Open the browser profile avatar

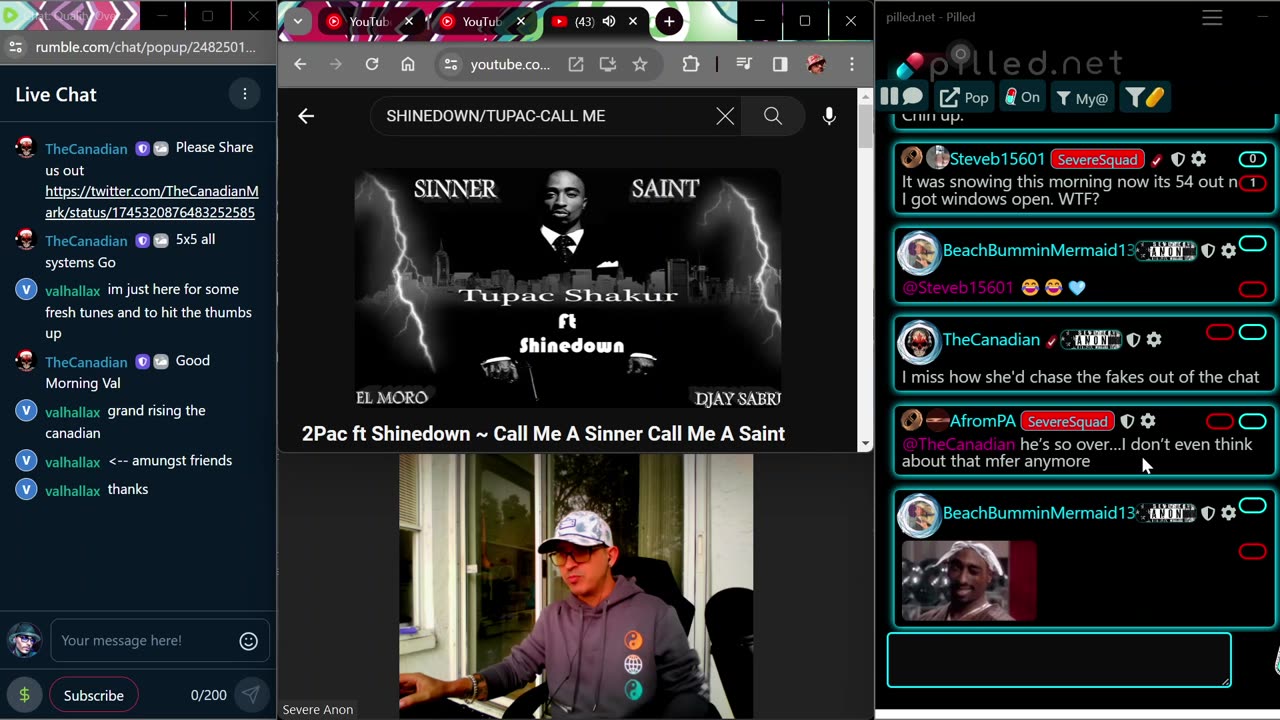[x=816, y=64]
